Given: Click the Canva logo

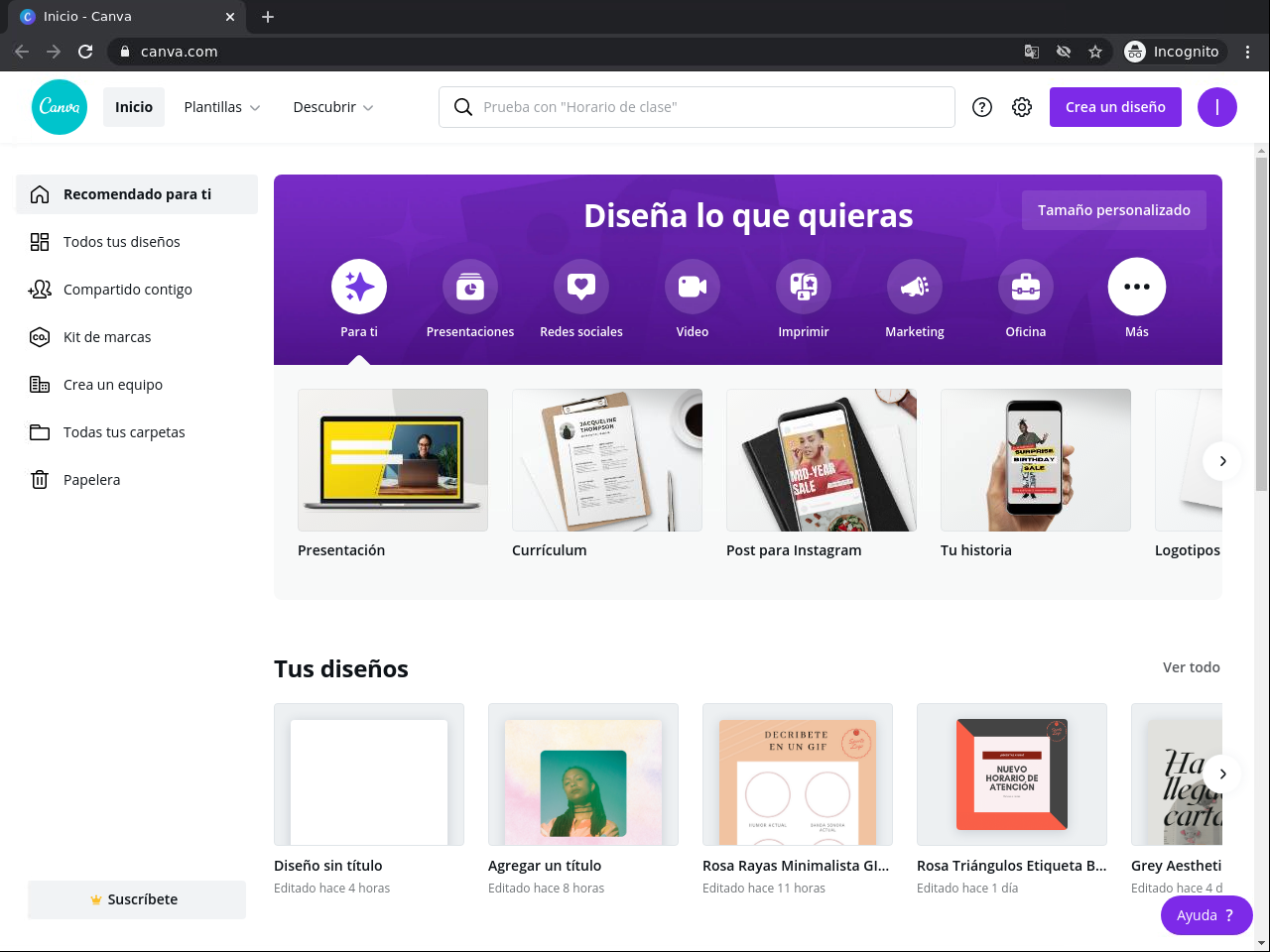Looking at the screenshot, I should pyautogui.click(x=60, y=107).
